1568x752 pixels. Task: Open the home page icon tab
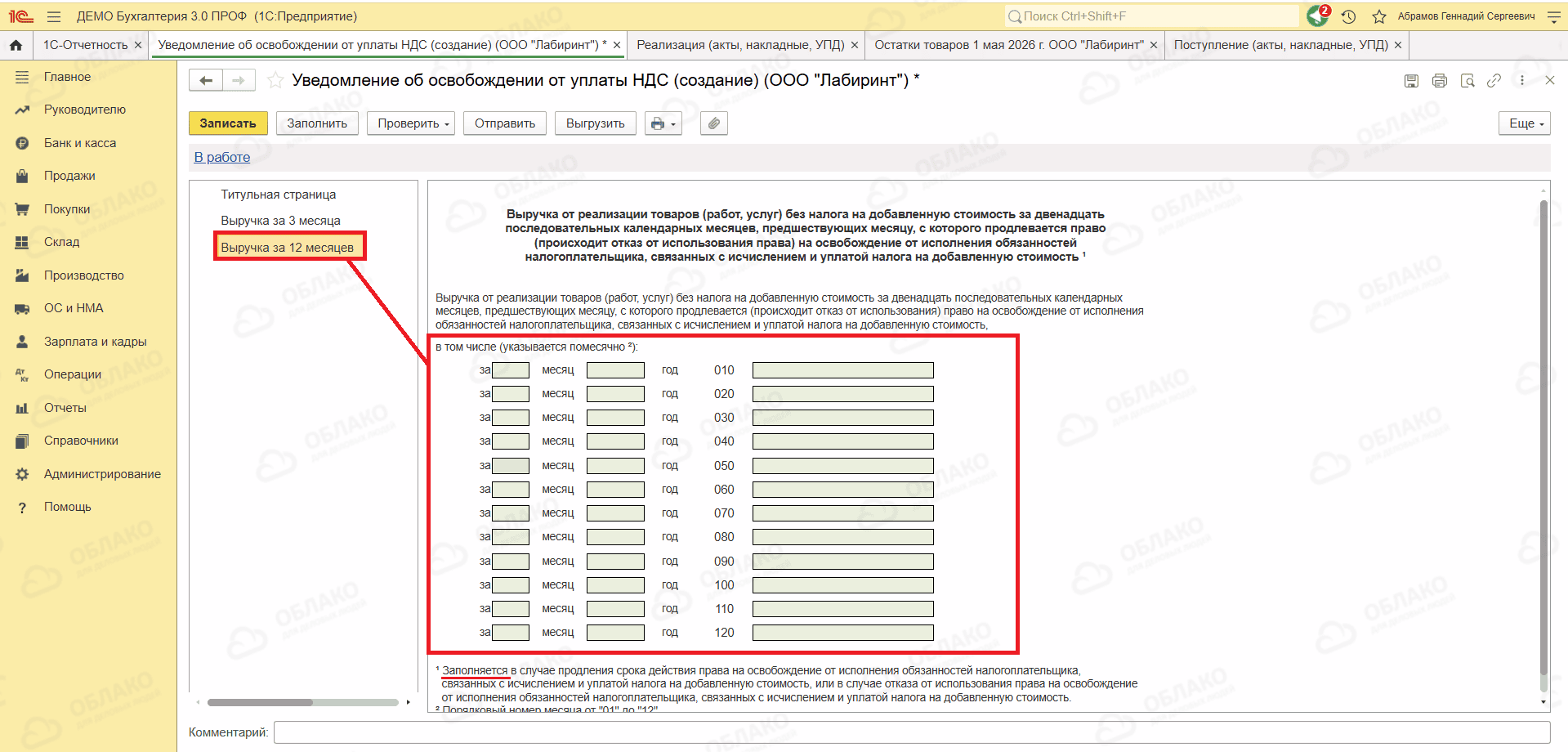click(x=16, y=45)
